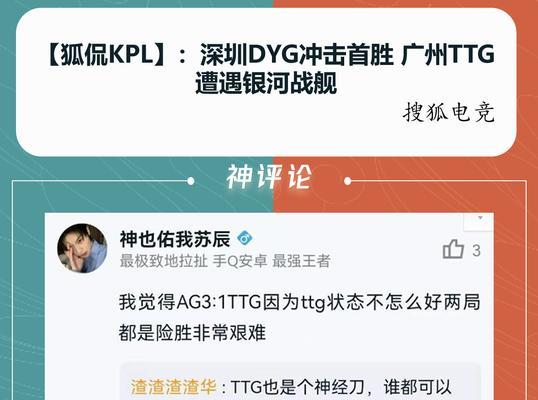Click the like count number 3
The width and height of the screenshot is (538, 400).
(476, 251)
